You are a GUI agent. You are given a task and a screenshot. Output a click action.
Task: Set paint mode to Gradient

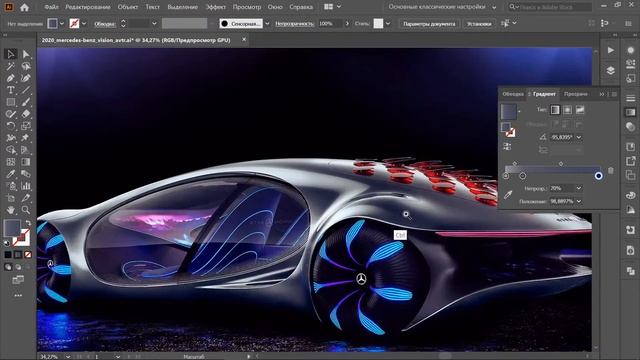point(18,255)
